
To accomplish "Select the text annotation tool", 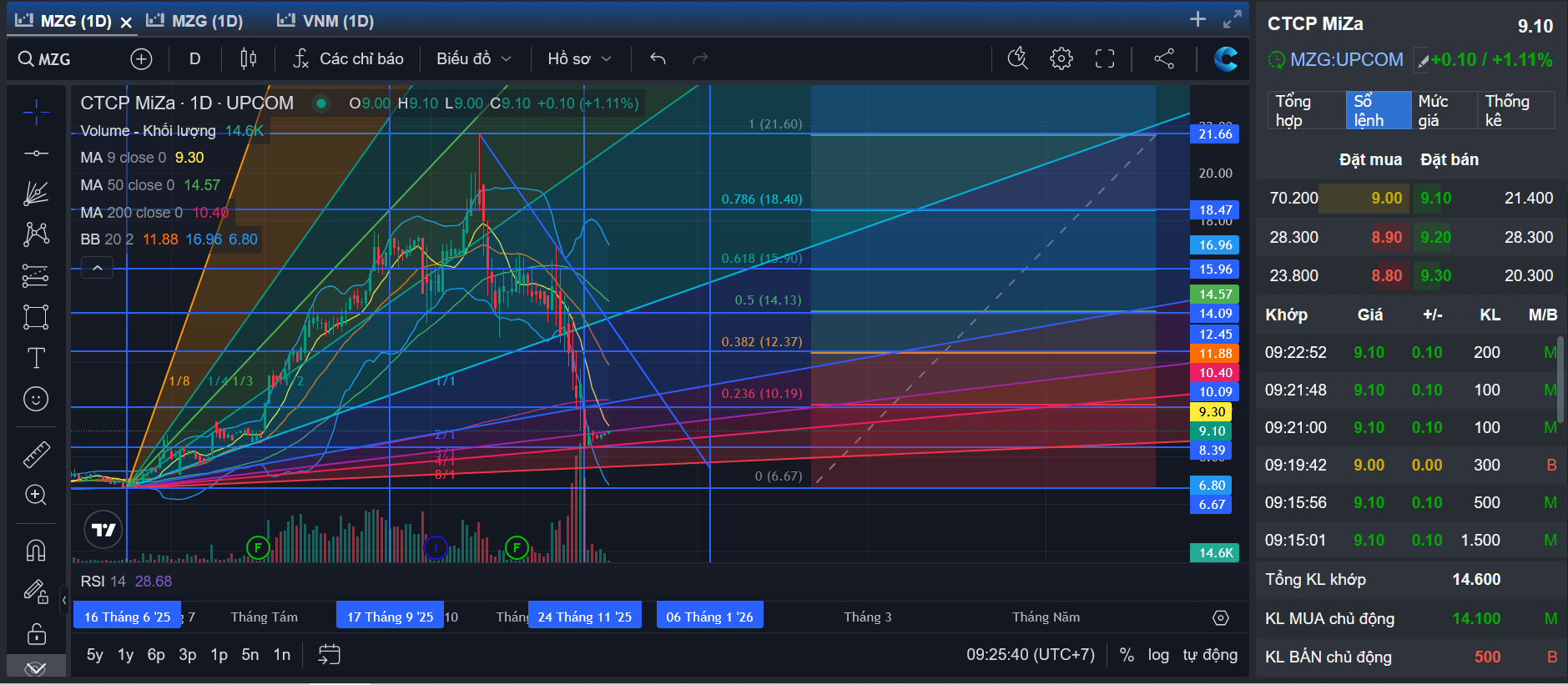I will [x=36, y=358].
